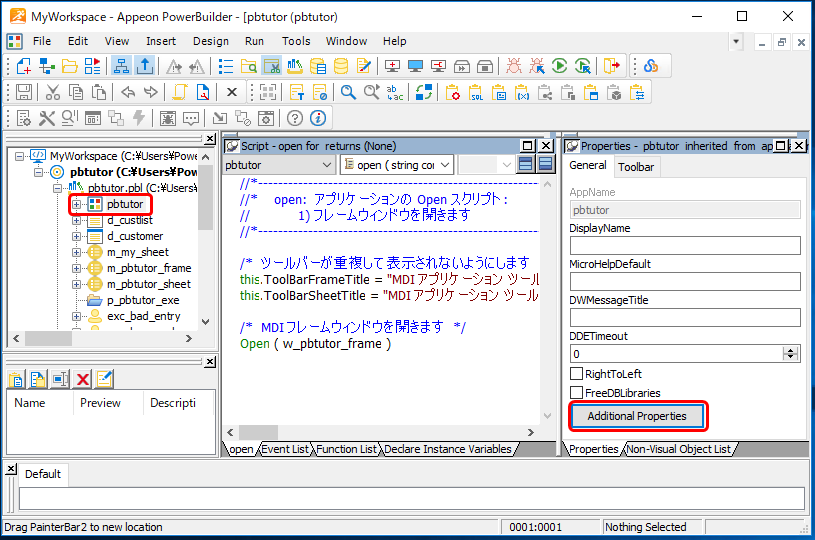The height and width of the screenshot is (540, 815).
Task: Click the Inherit toolbar icon
Action: [47, 66]
